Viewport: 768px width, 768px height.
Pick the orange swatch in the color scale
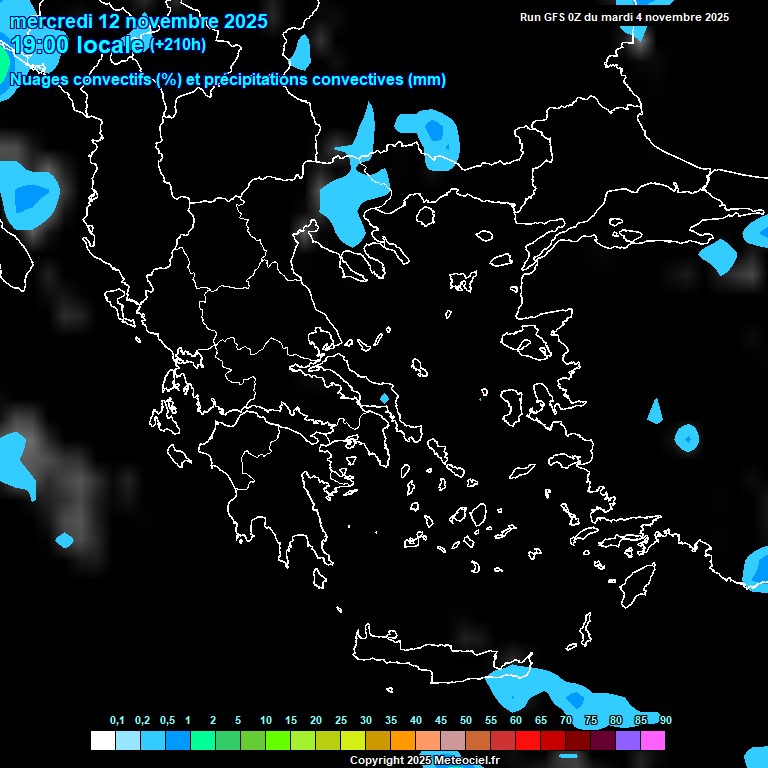click(402, 740)
